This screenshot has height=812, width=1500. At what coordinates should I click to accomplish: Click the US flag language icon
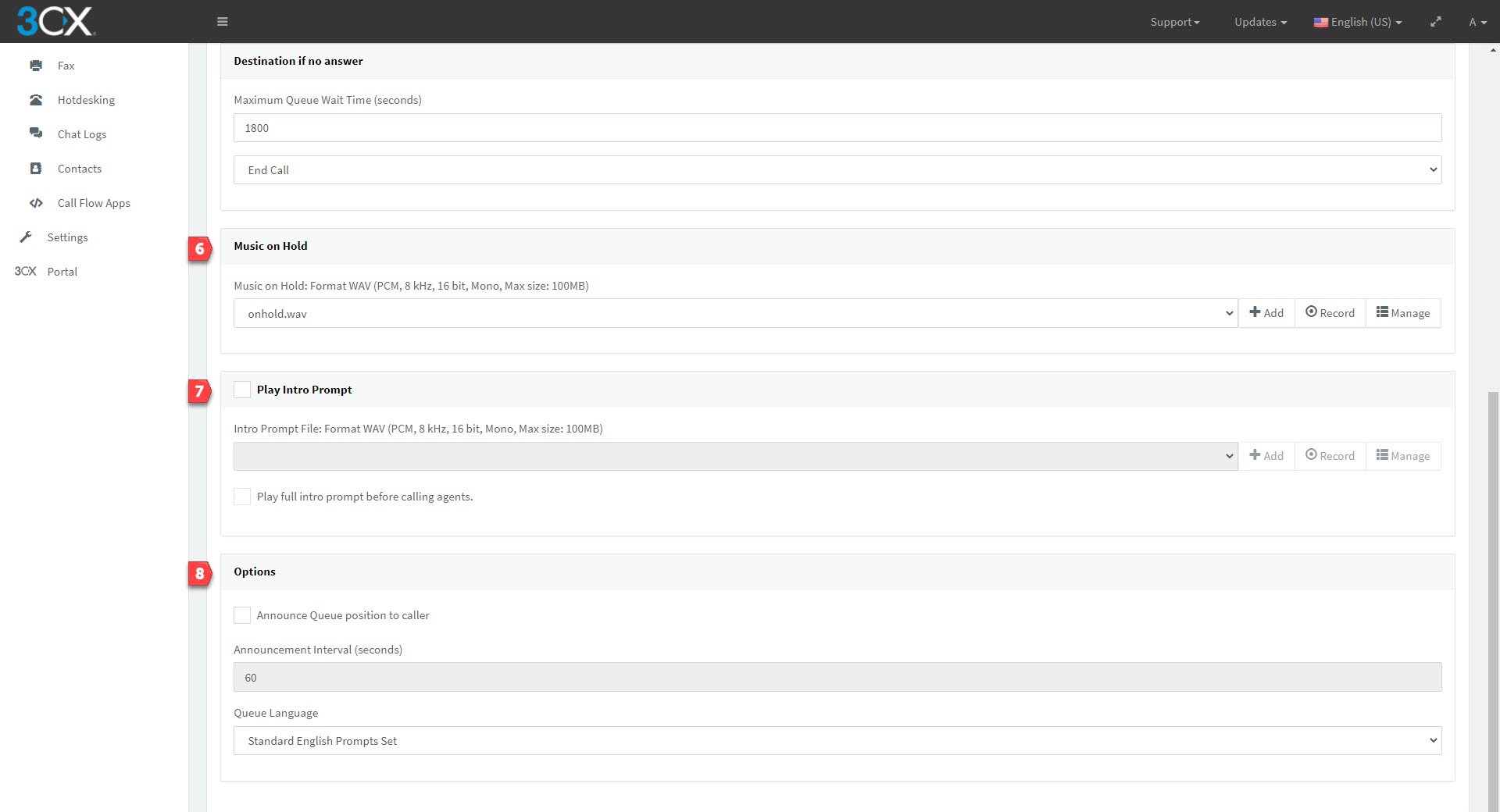[1321, 22]
